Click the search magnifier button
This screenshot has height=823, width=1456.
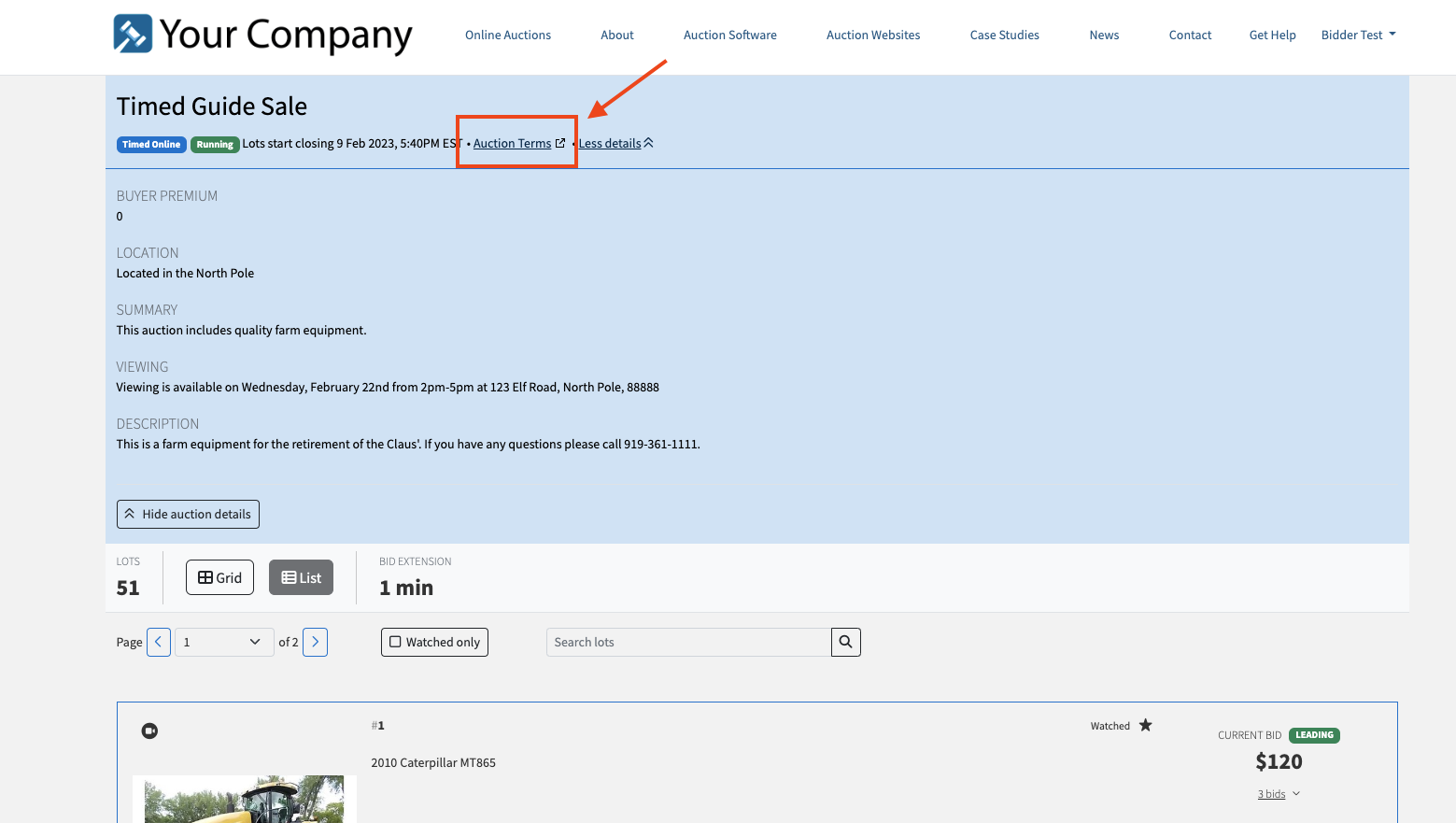[x=845, y=642]
